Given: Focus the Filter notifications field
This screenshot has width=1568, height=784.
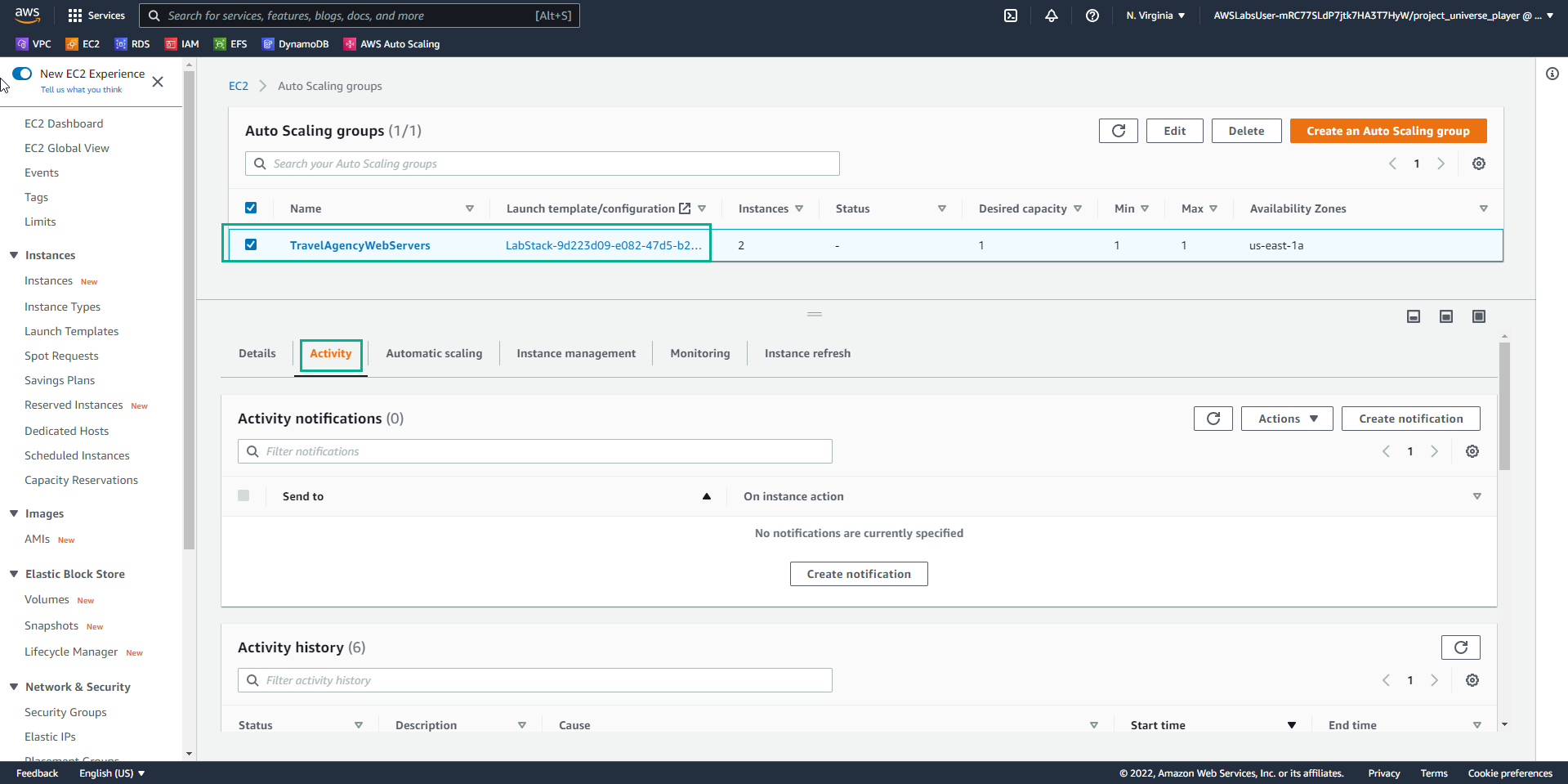Looking at the screenshot, I should click(x=535, y=451).
